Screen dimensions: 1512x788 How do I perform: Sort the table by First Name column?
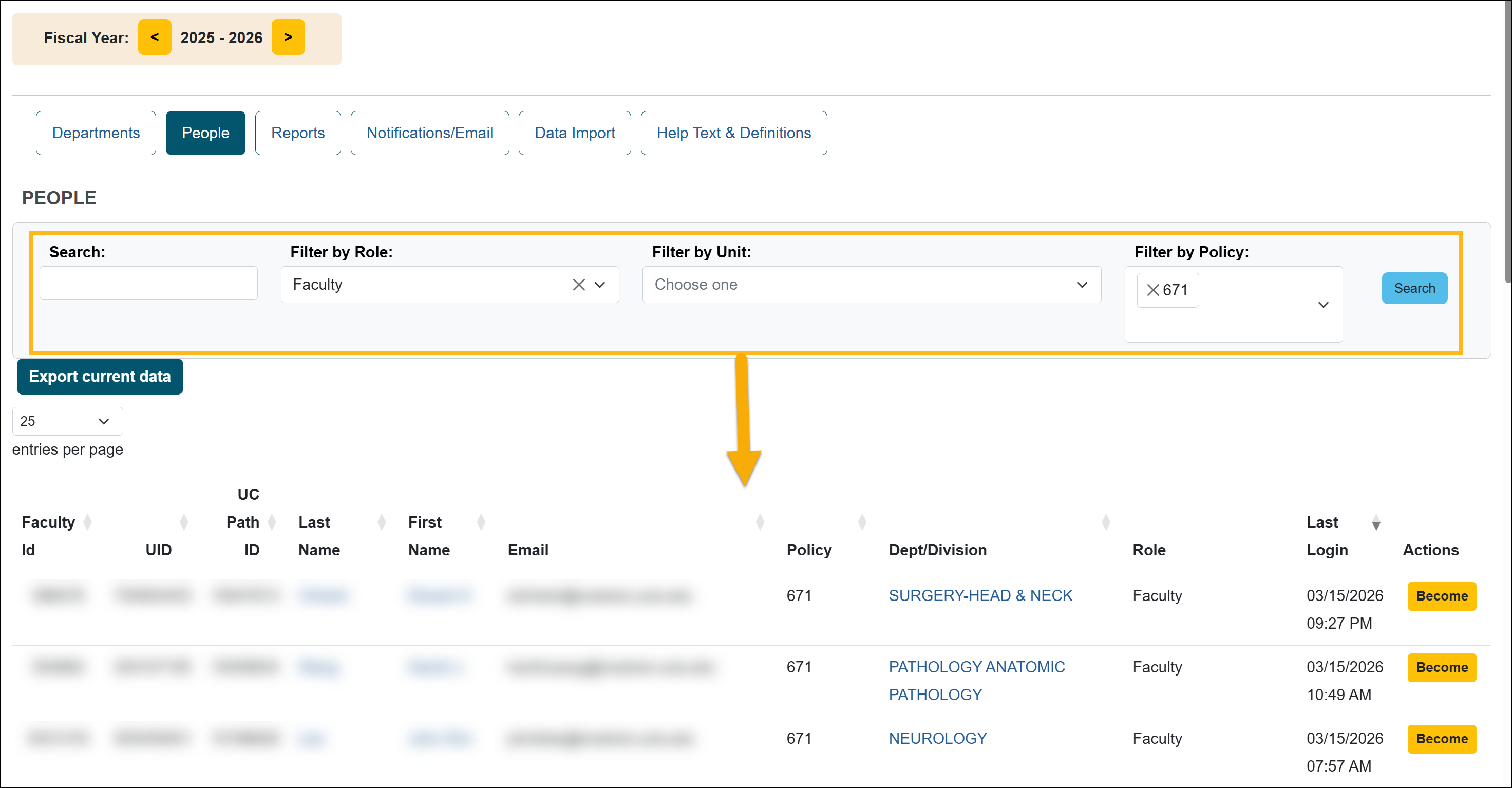click(x=481, y=521)
